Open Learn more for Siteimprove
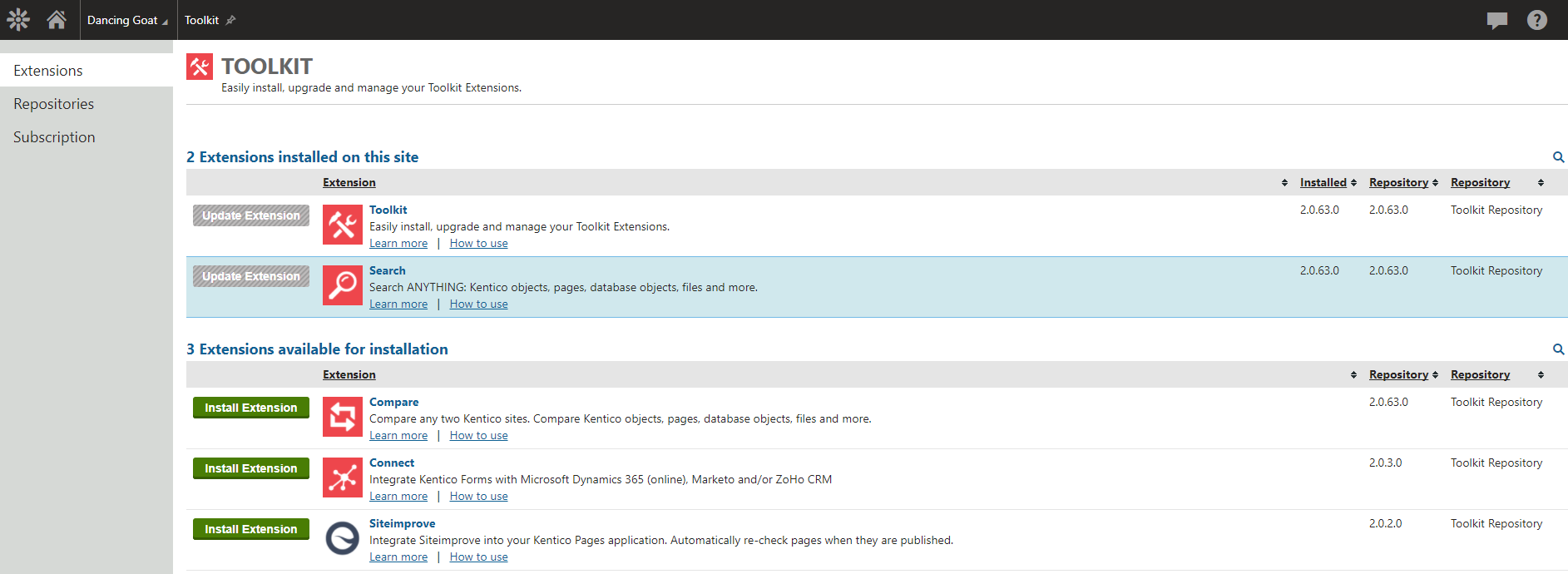The width and height of the screenshot is (1568, 574). point(398,557)
